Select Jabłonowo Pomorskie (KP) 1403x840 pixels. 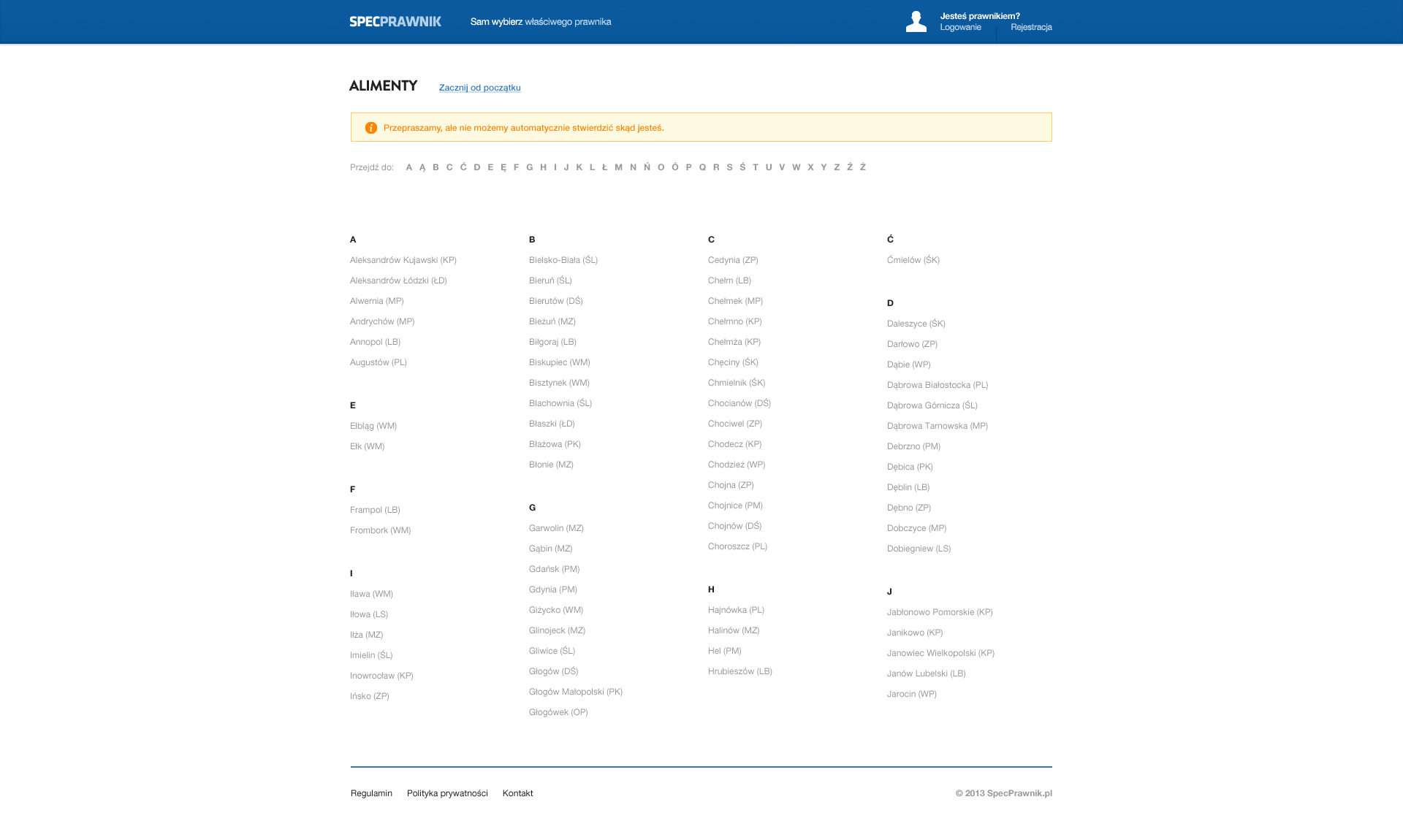[940, 612]
